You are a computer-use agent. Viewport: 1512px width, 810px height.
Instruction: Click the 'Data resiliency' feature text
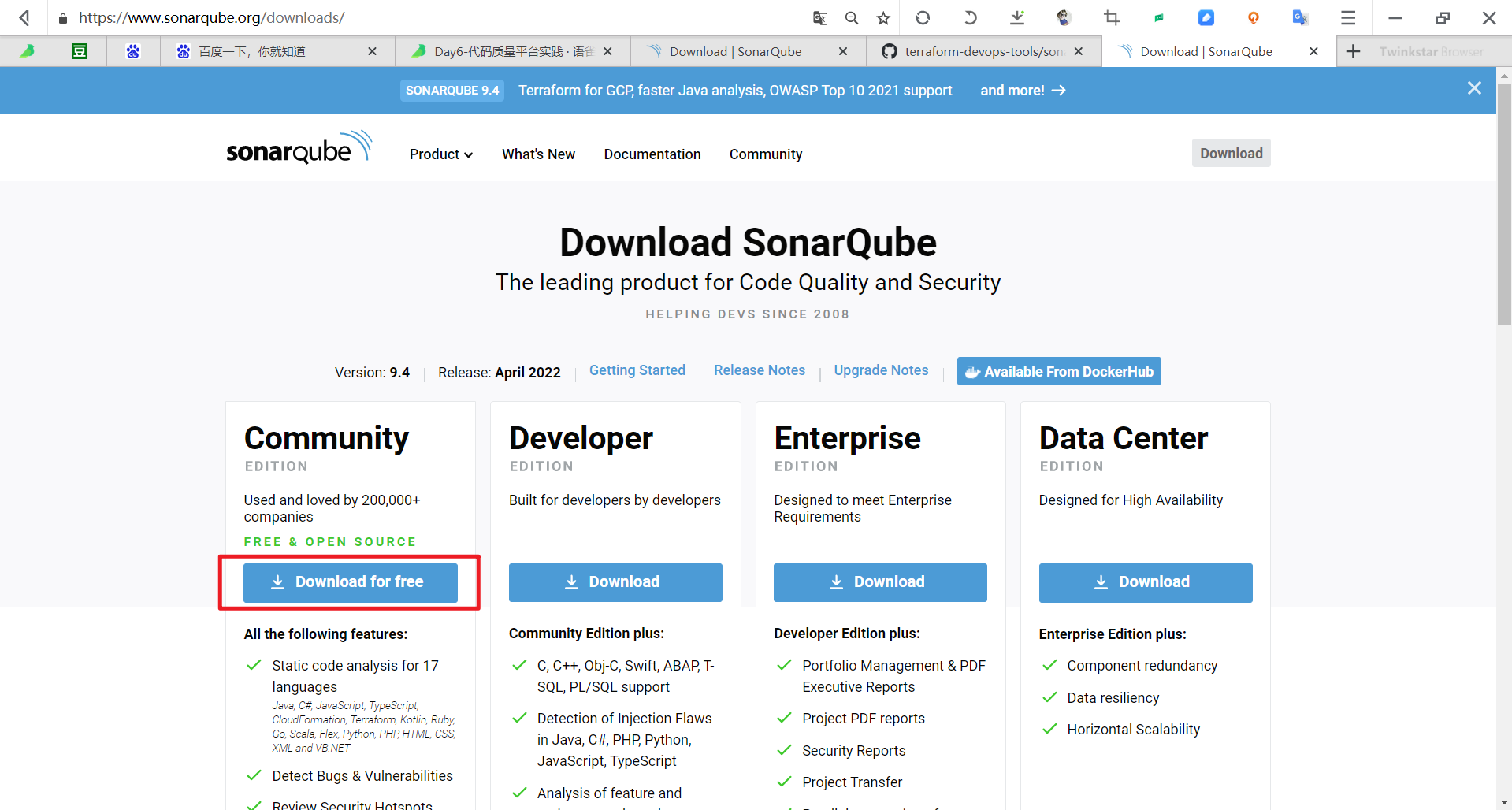click(1113, 698)
